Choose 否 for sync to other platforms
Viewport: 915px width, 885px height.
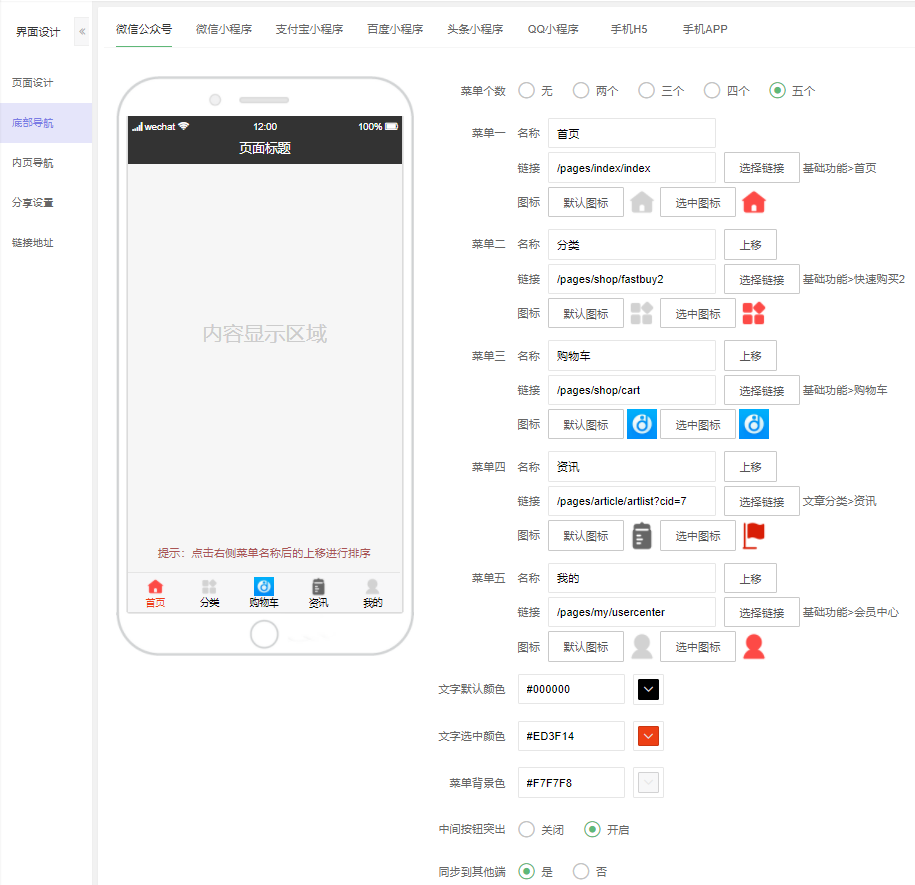coord(581,871)
